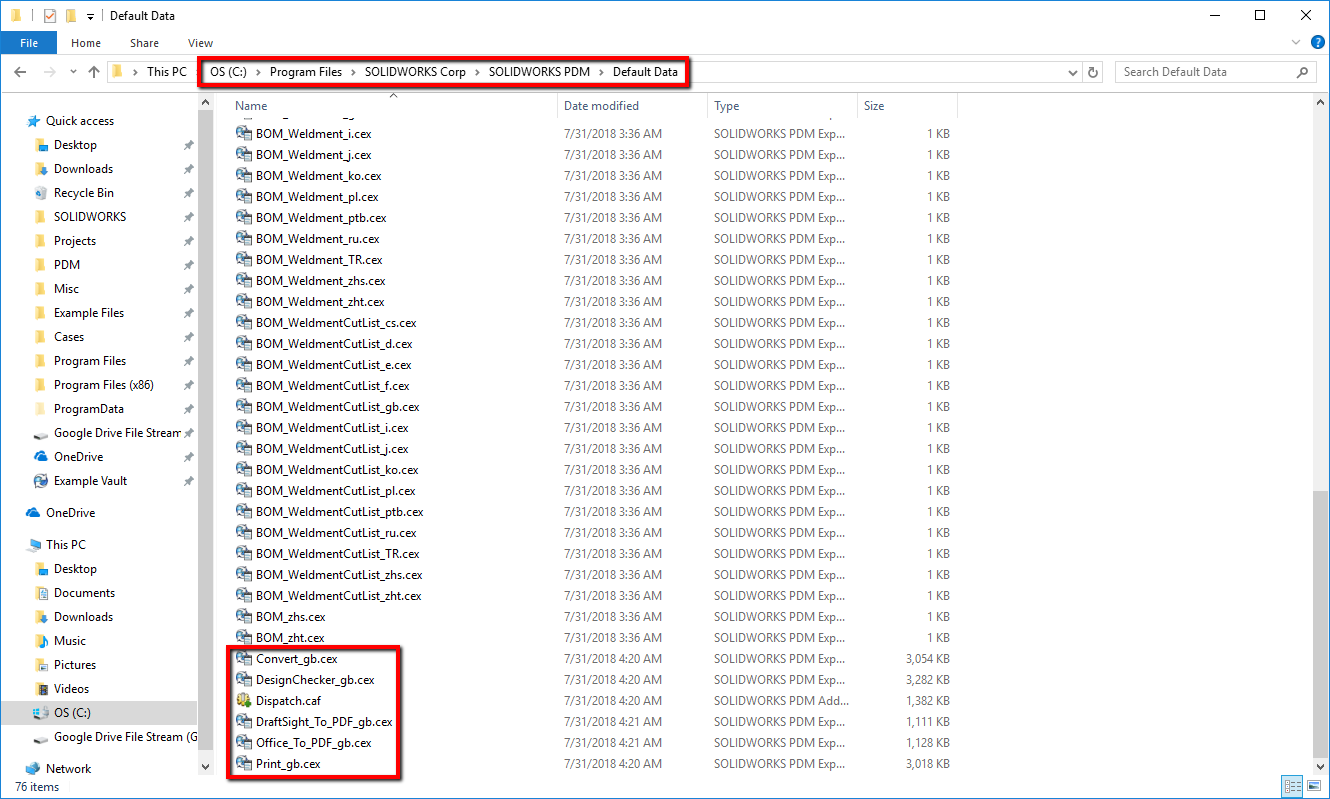1330x799 pixels.
Task: Click Program Files in the address breadcrumb
Action: (x=306, y=72)
